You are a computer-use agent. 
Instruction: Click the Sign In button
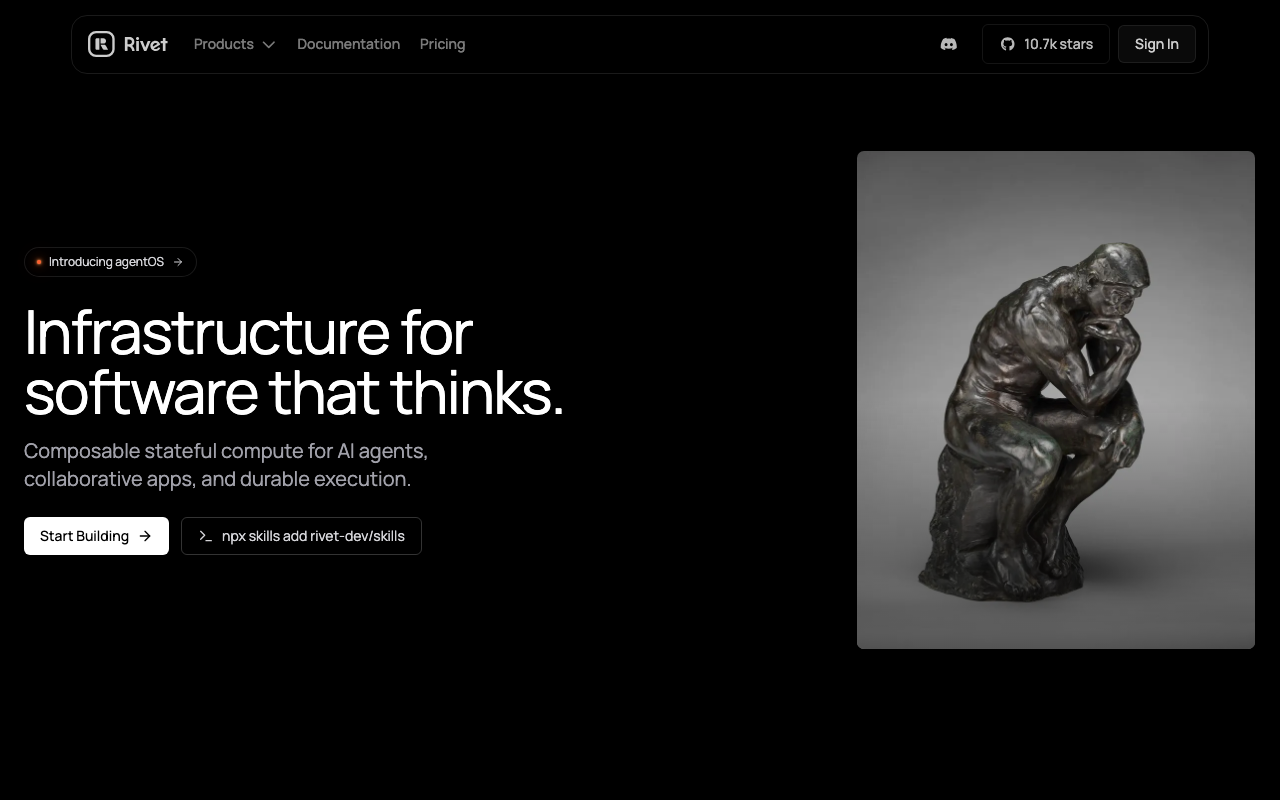(1157, 44)
